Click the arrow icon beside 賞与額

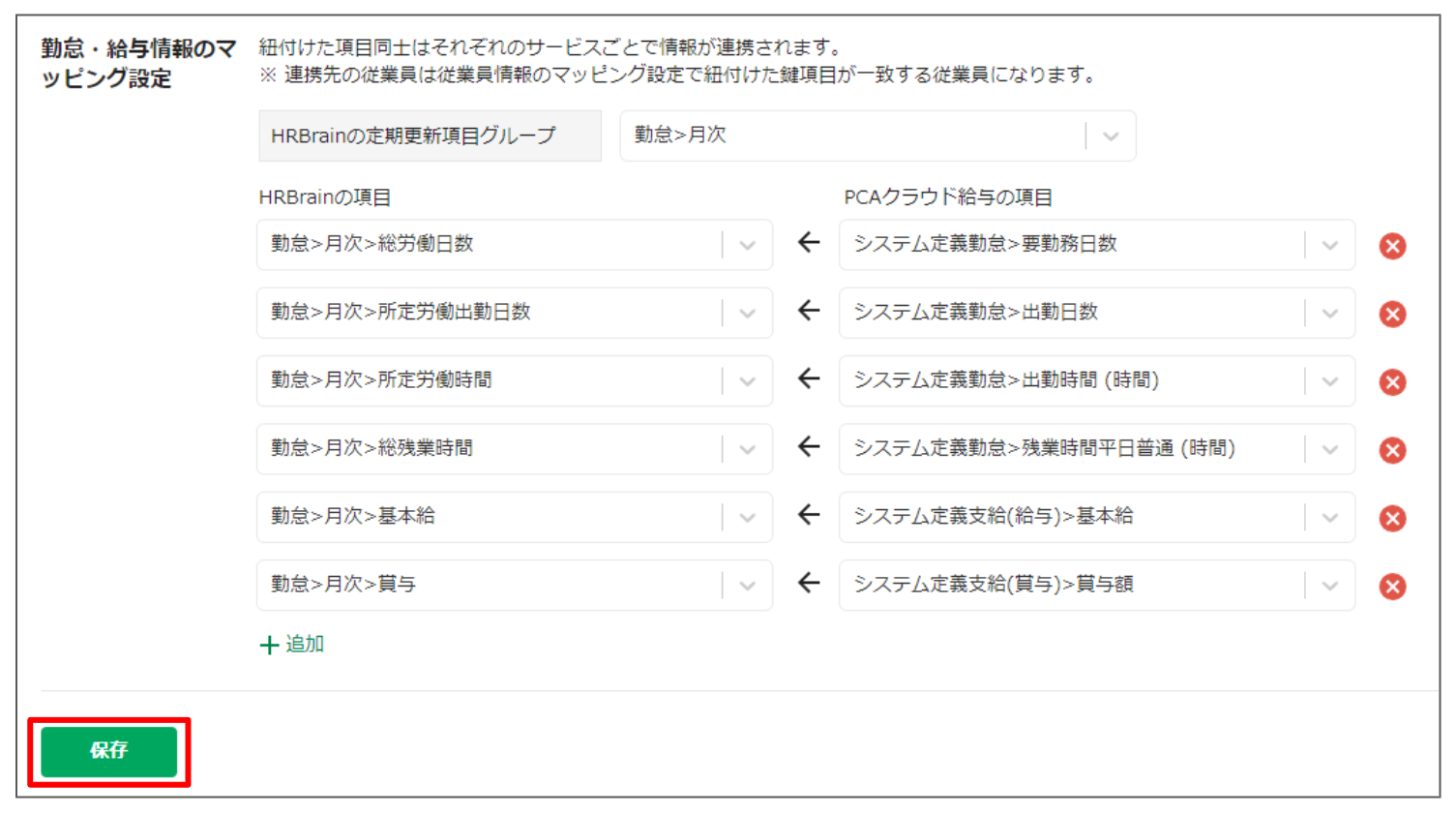point(809,583)
